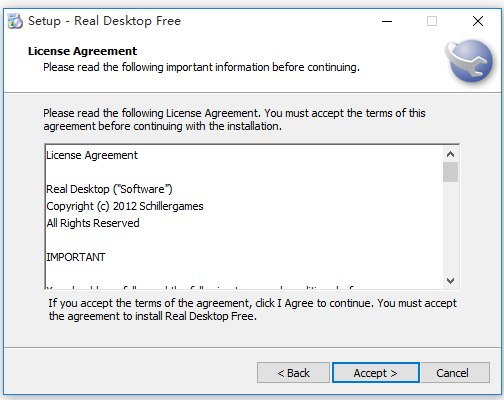504x400 pixels.
Task: Click the 'IMPORTANT' line in license text
Action: pyautogui.click(x=76, y=257)
